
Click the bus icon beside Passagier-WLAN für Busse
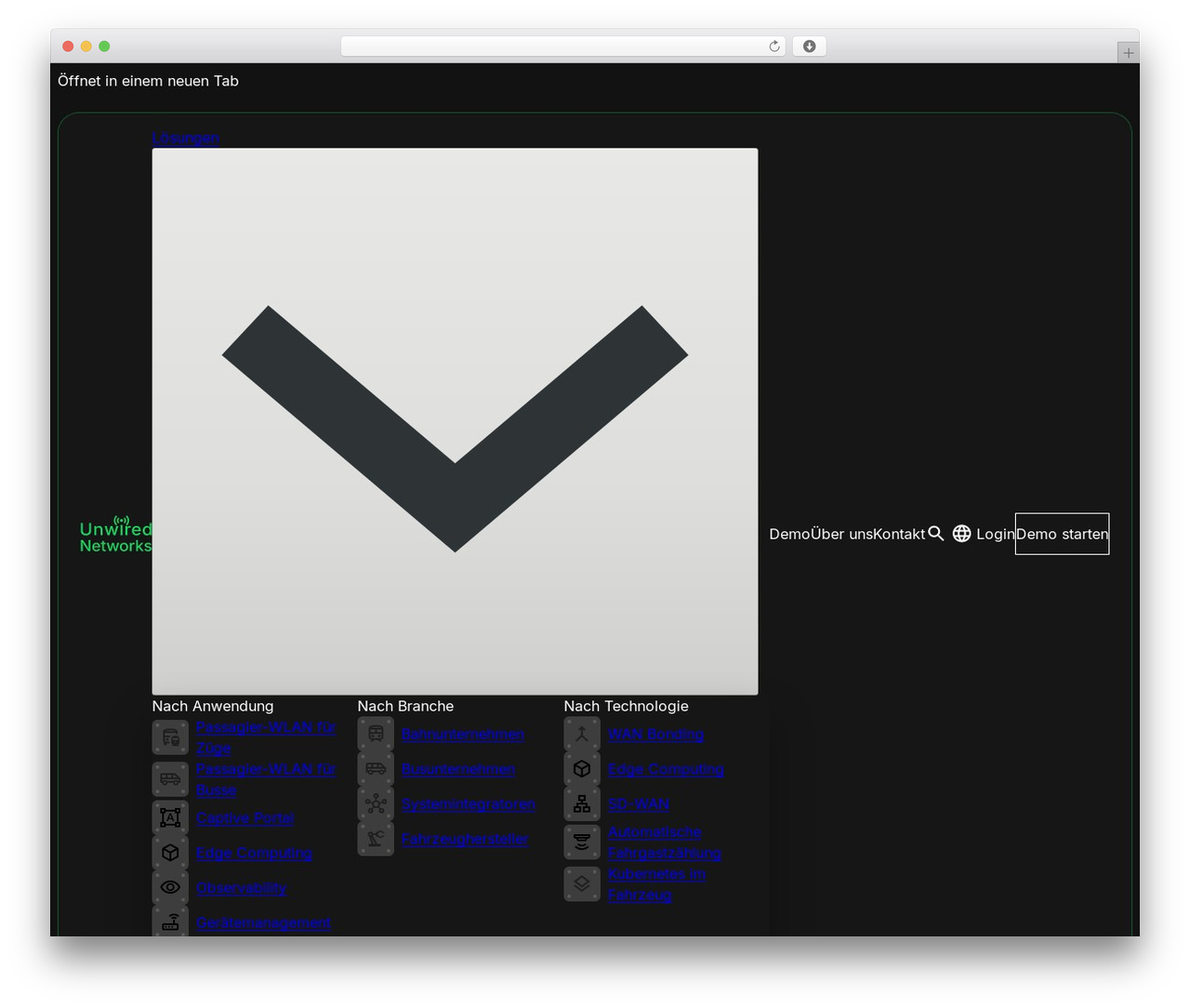(170, 779)
